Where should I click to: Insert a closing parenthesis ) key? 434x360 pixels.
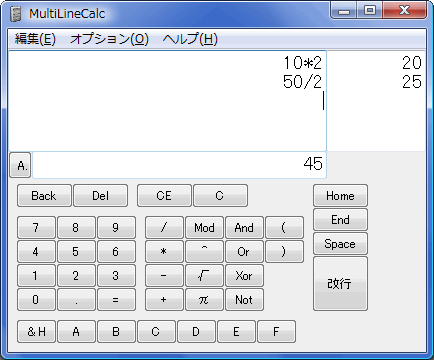pos(284,252)
